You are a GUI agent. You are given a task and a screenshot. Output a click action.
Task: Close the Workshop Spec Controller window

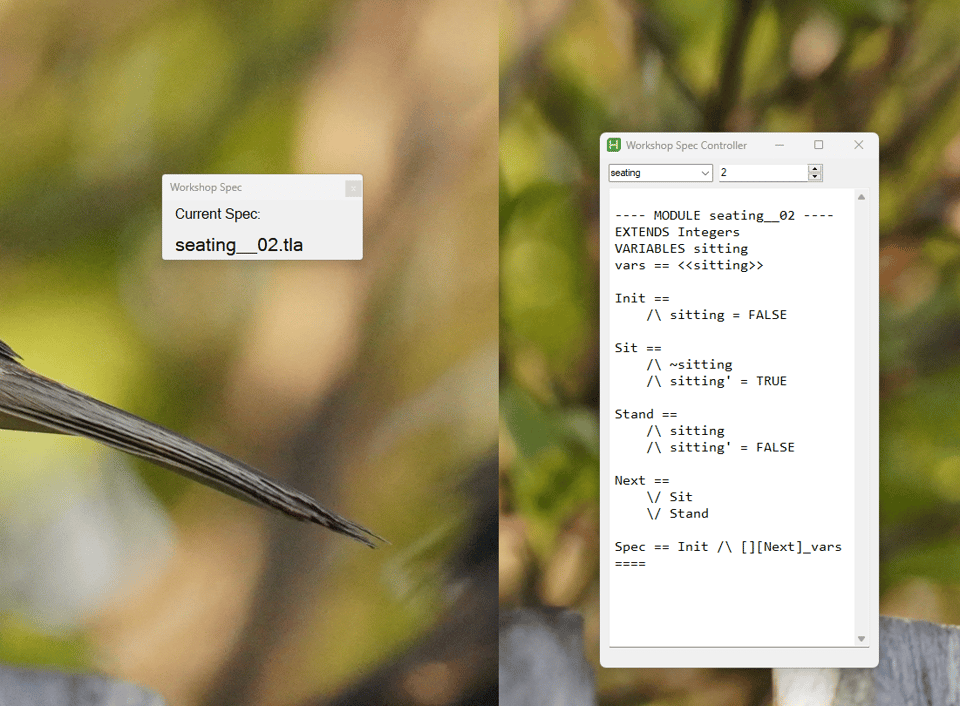[x=858, y=145]
